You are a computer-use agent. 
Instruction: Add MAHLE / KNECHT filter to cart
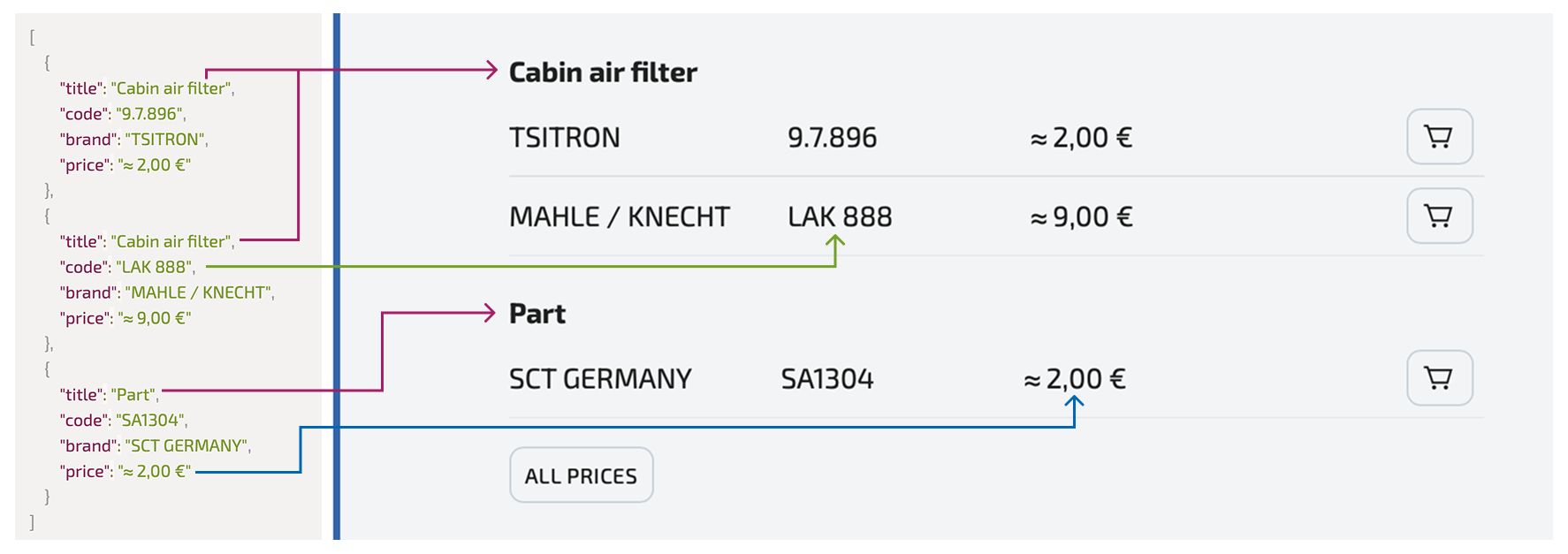[x=1439, y=216]
